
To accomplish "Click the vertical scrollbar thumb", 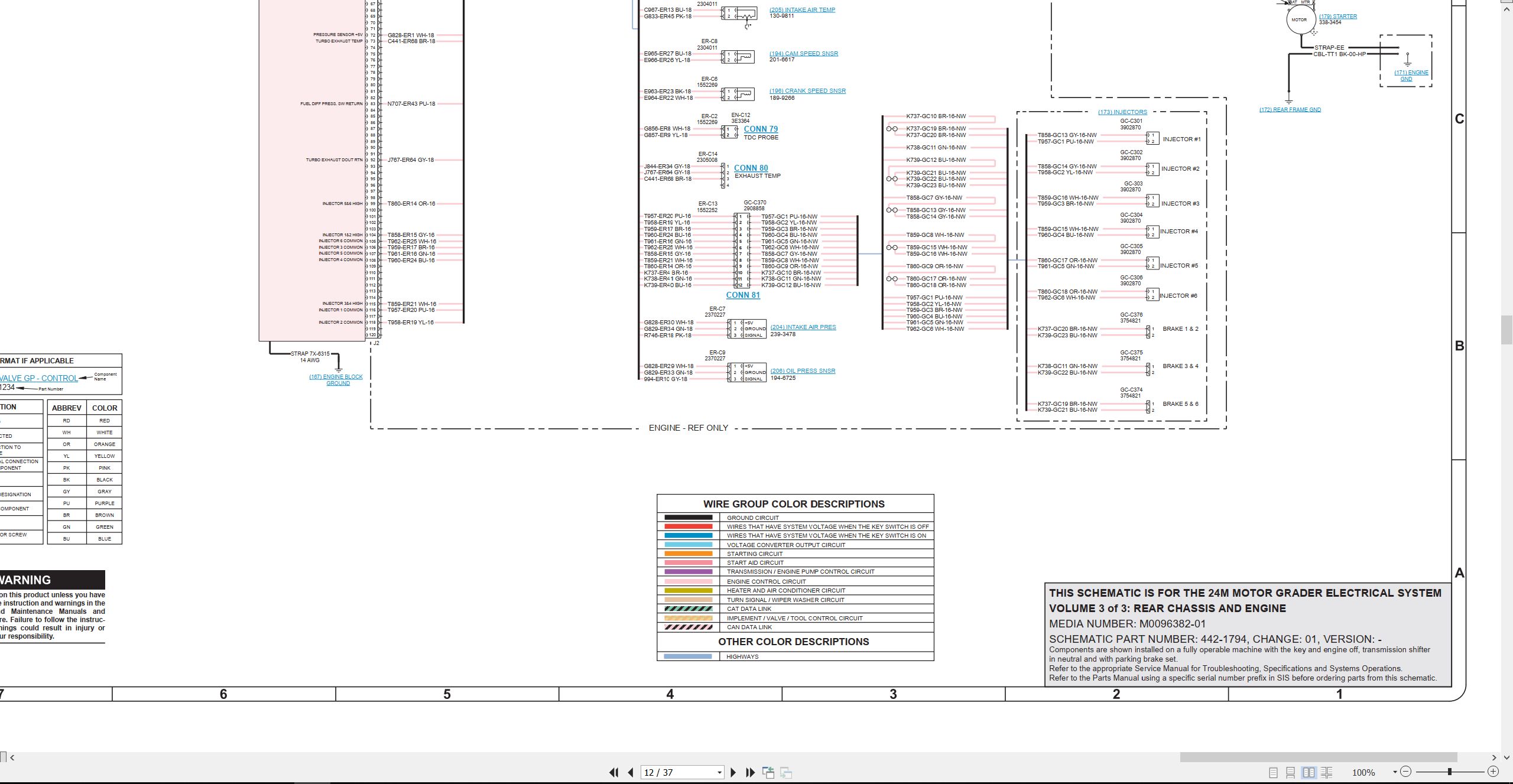I will tap(1507, 331).
